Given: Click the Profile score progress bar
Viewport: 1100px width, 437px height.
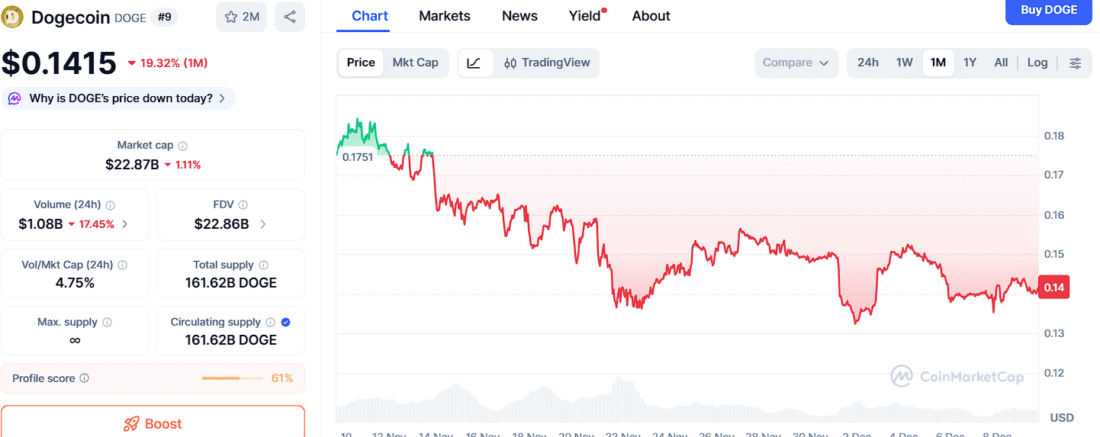Looking at the screenshot, I should 232,378.
